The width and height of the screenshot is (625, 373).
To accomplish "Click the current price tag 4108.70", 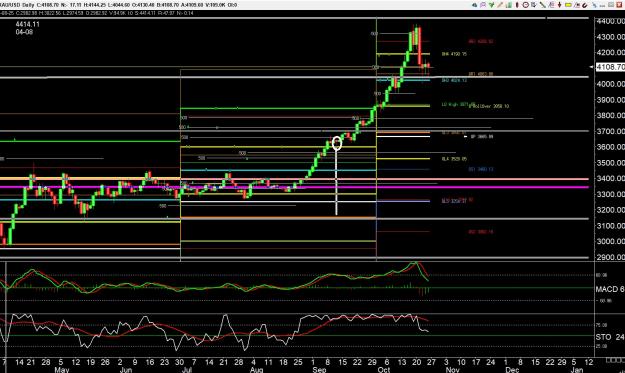I will [610, 67].
